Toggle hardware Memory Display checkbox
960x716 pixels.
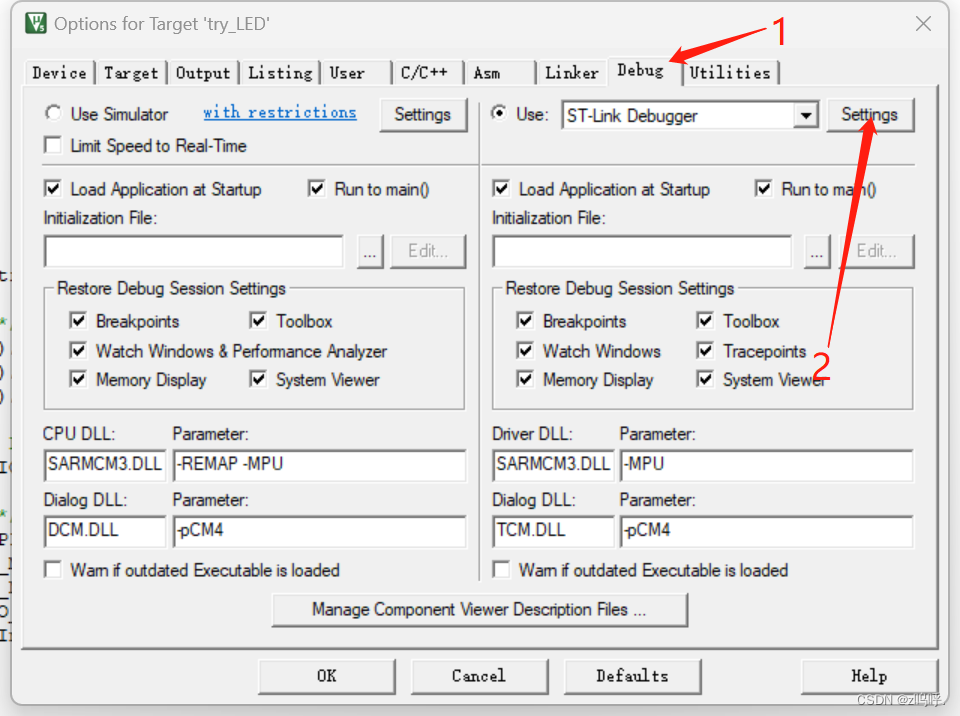(525, 379)
